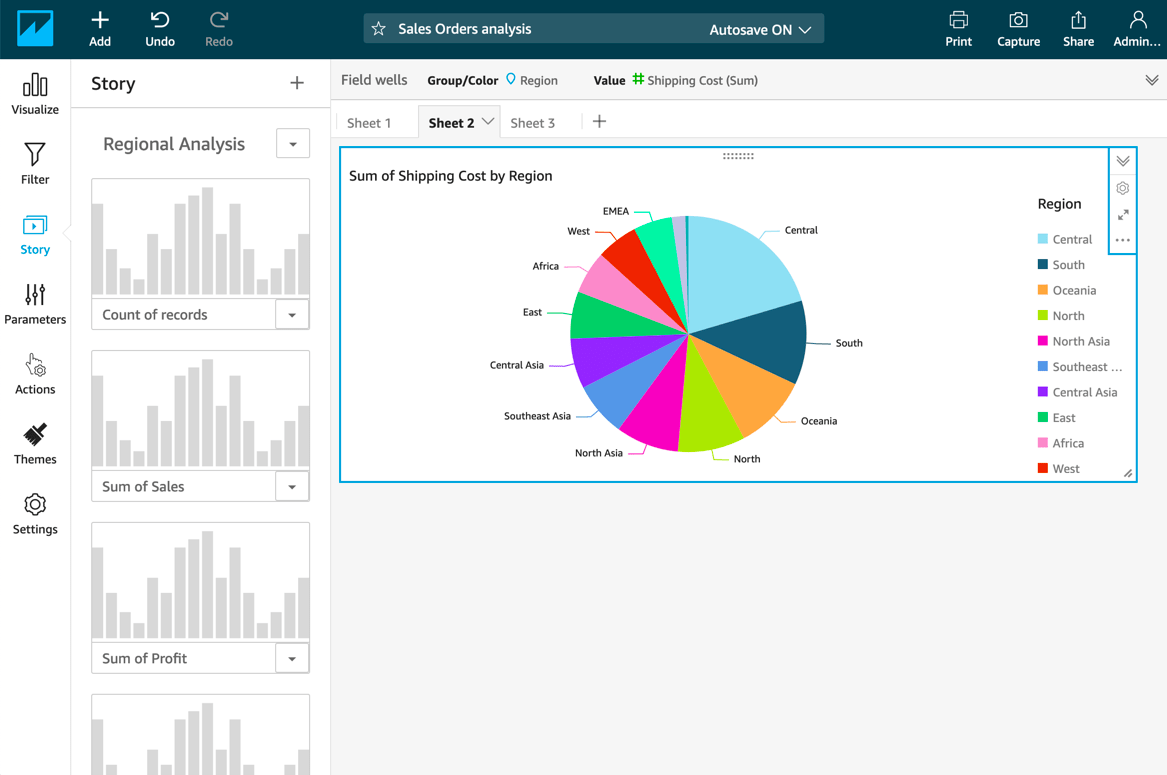Star the Sales Orders analysis title
The width and height of the screenshot is (1167, 775).
378,28
